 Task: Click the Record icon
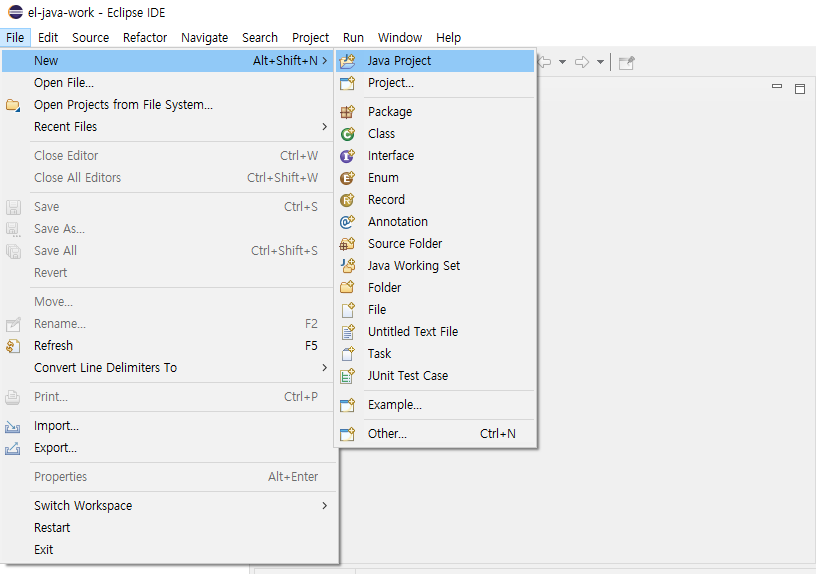click(347, 200)
